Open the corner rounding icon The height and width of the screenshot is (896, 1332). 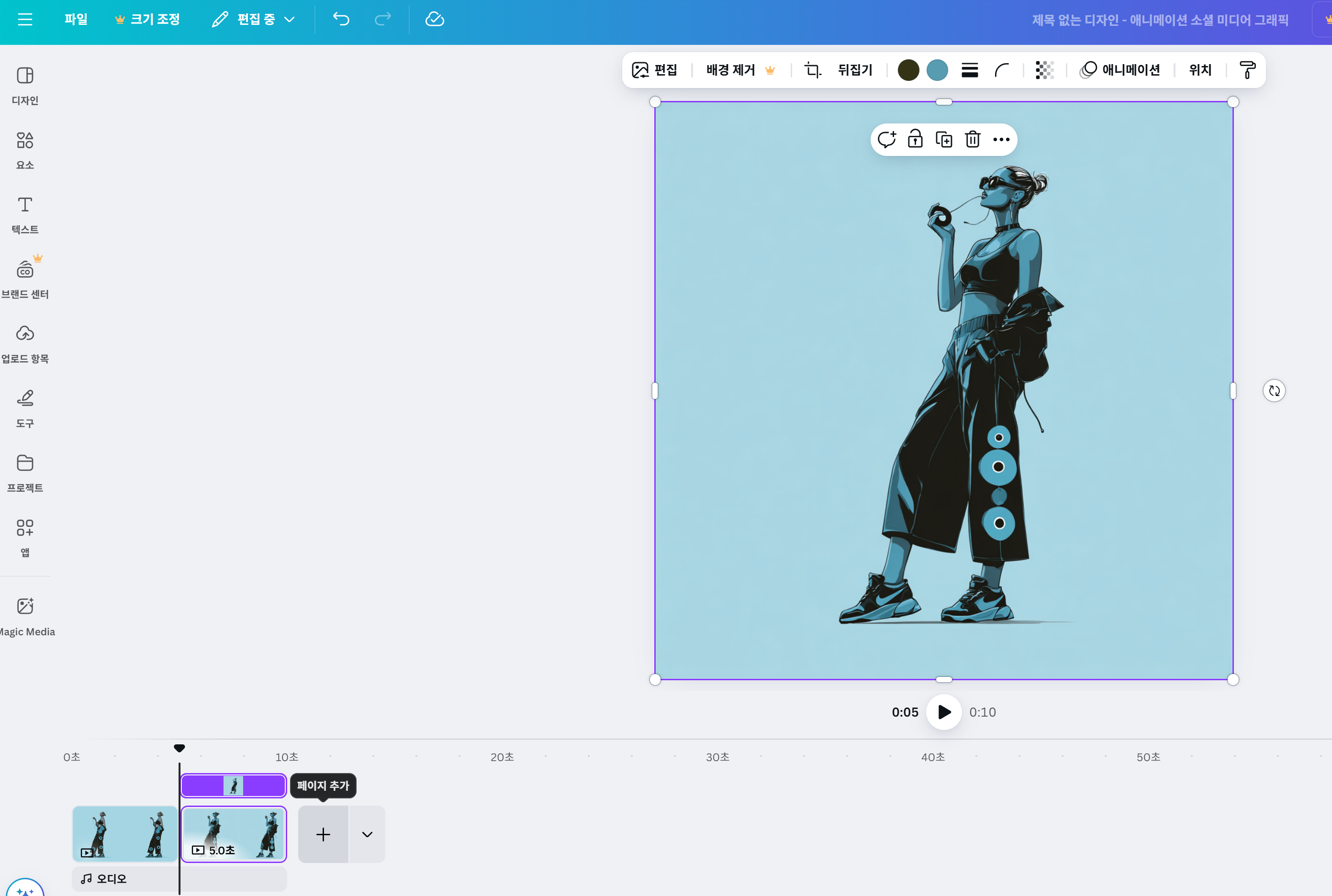pos(1002,70)
